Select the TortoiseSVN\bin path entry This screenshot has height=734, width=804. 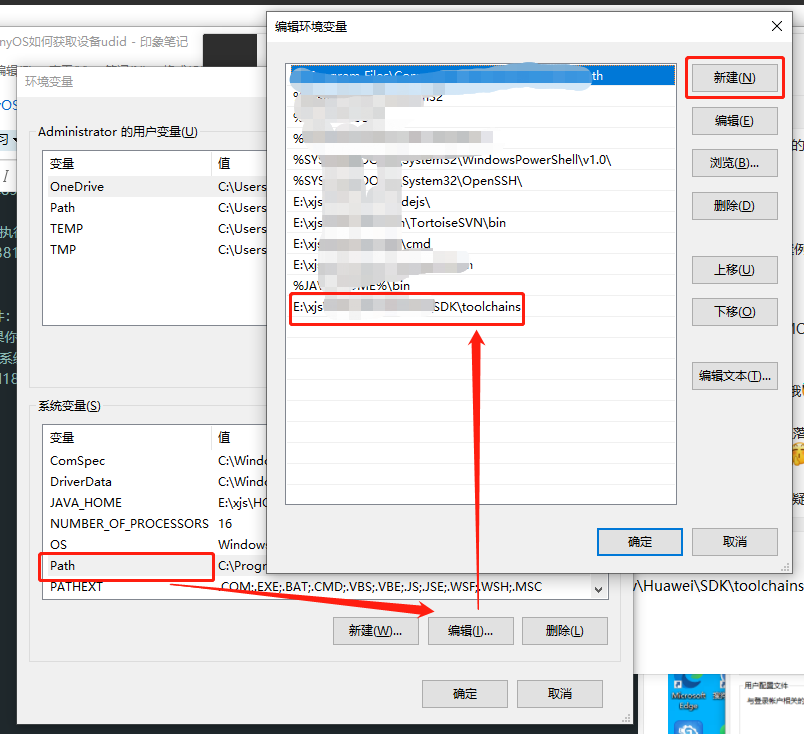(400, 223)
